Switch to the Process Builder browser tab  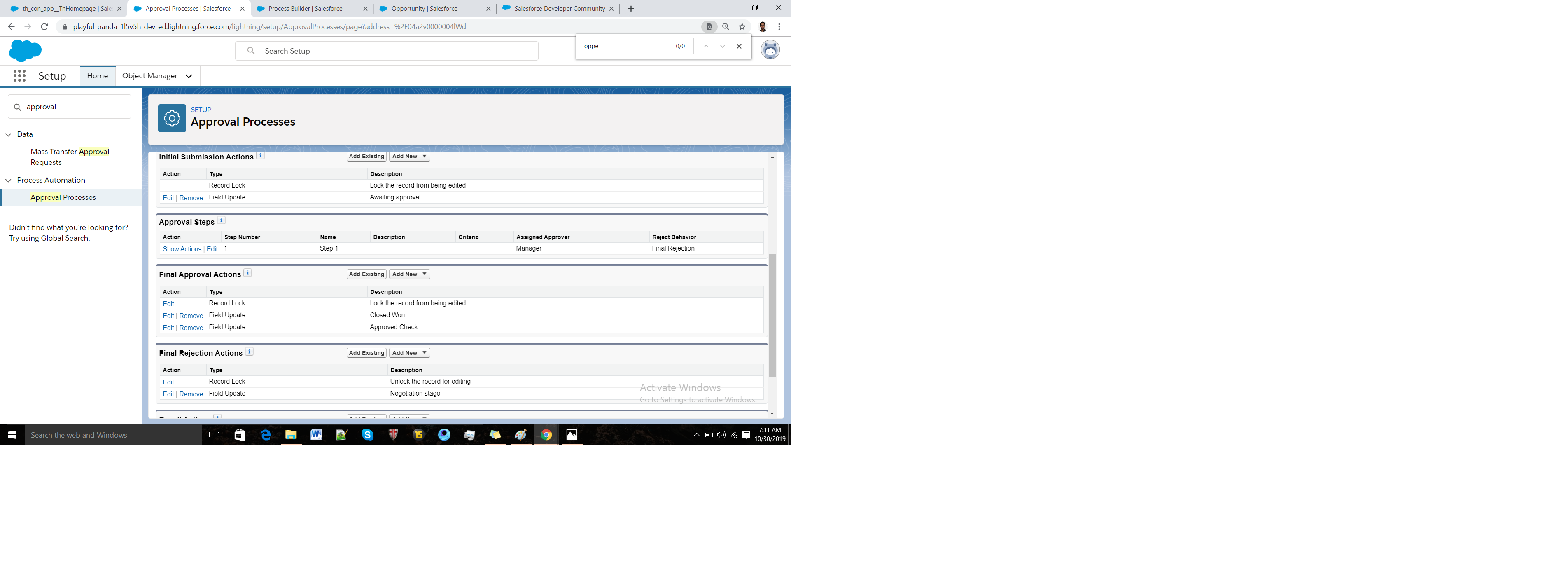tap(305, 9)
